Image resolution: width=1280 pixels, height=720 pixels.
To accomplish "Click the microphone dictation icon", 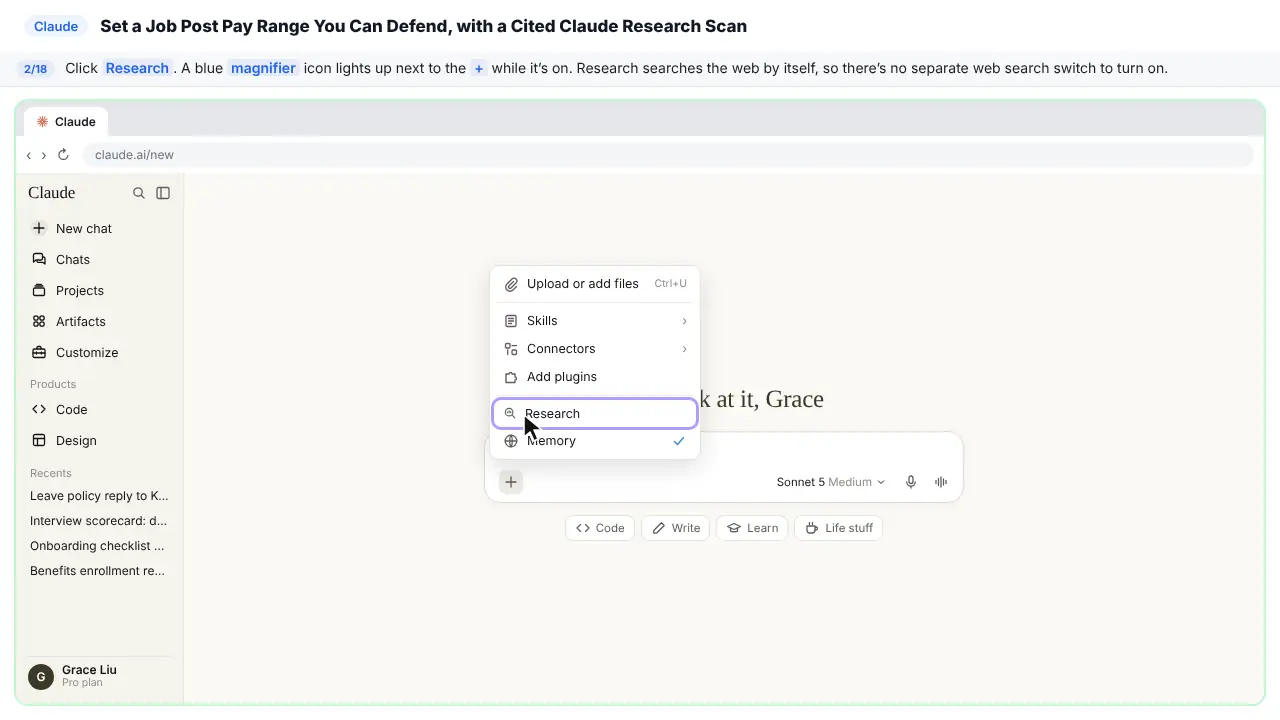I will pyautogui.click(x=911, y=482).
